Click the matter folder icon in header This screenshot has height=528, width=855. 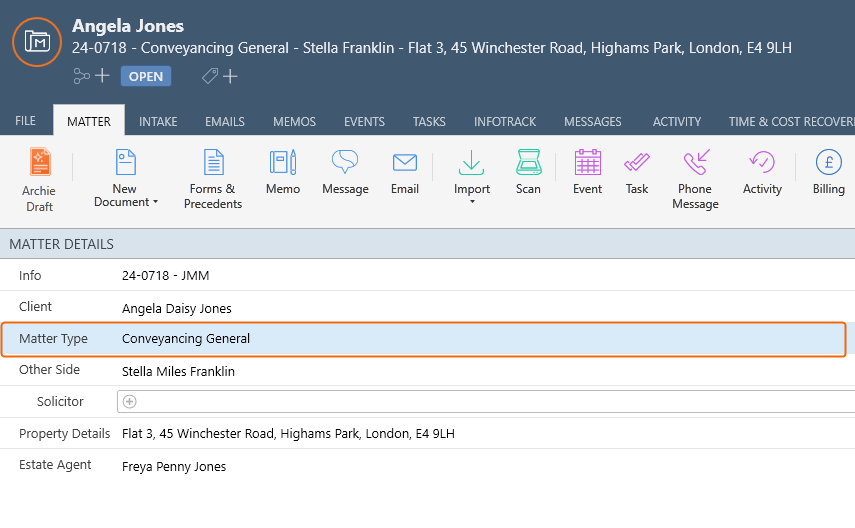(x=37, y=42)
